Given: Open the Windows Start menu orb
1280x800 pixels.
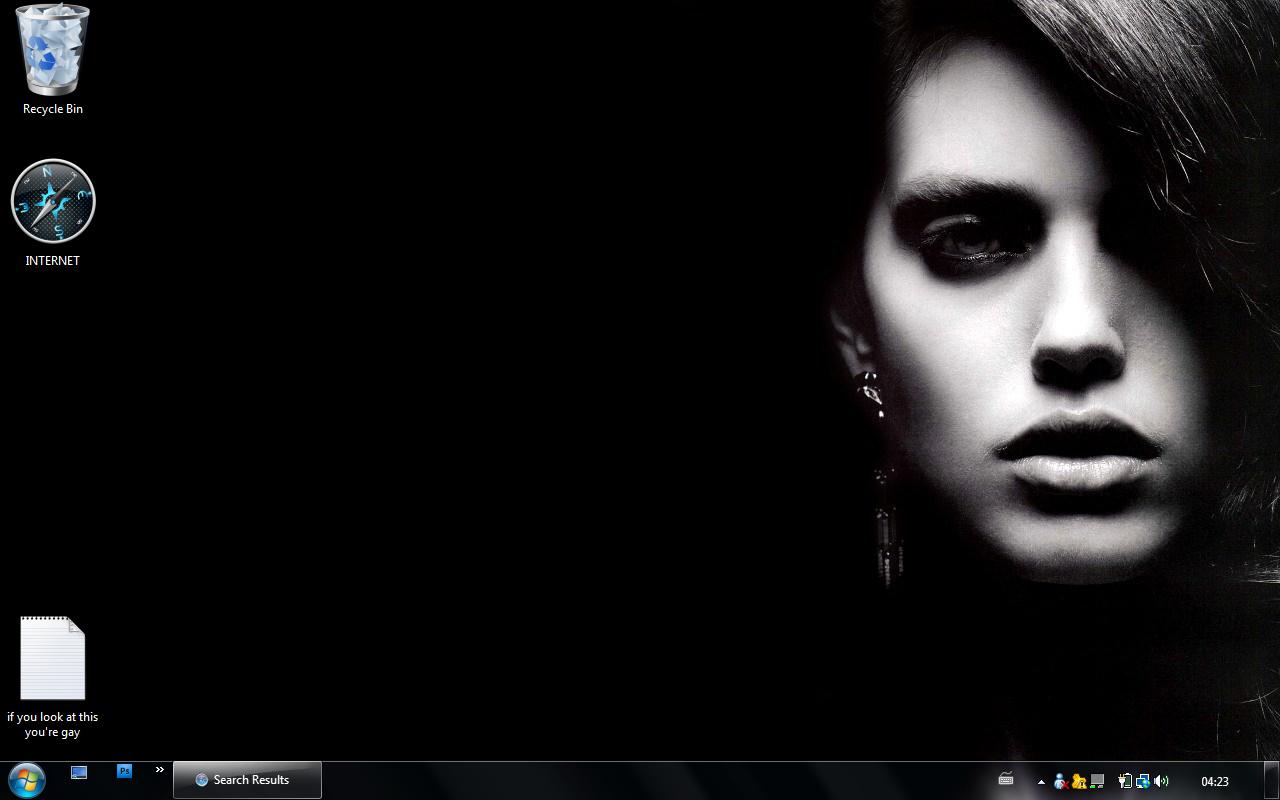Looking at the screenshot, I should 27,780.
